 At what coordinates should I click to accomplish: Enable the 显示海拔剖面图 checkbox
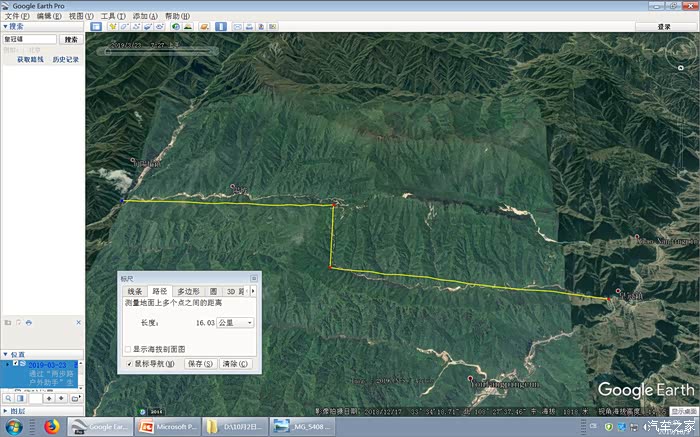coord(128,349)
